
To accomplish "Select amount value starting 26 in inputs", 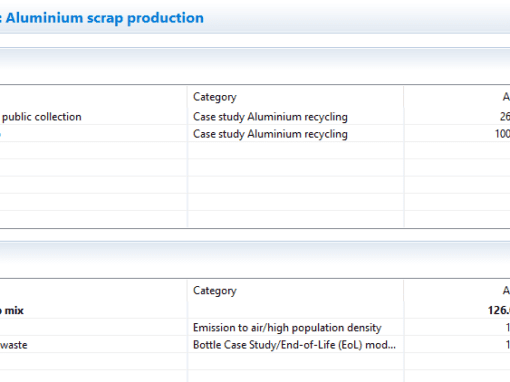I will (505, 117).
